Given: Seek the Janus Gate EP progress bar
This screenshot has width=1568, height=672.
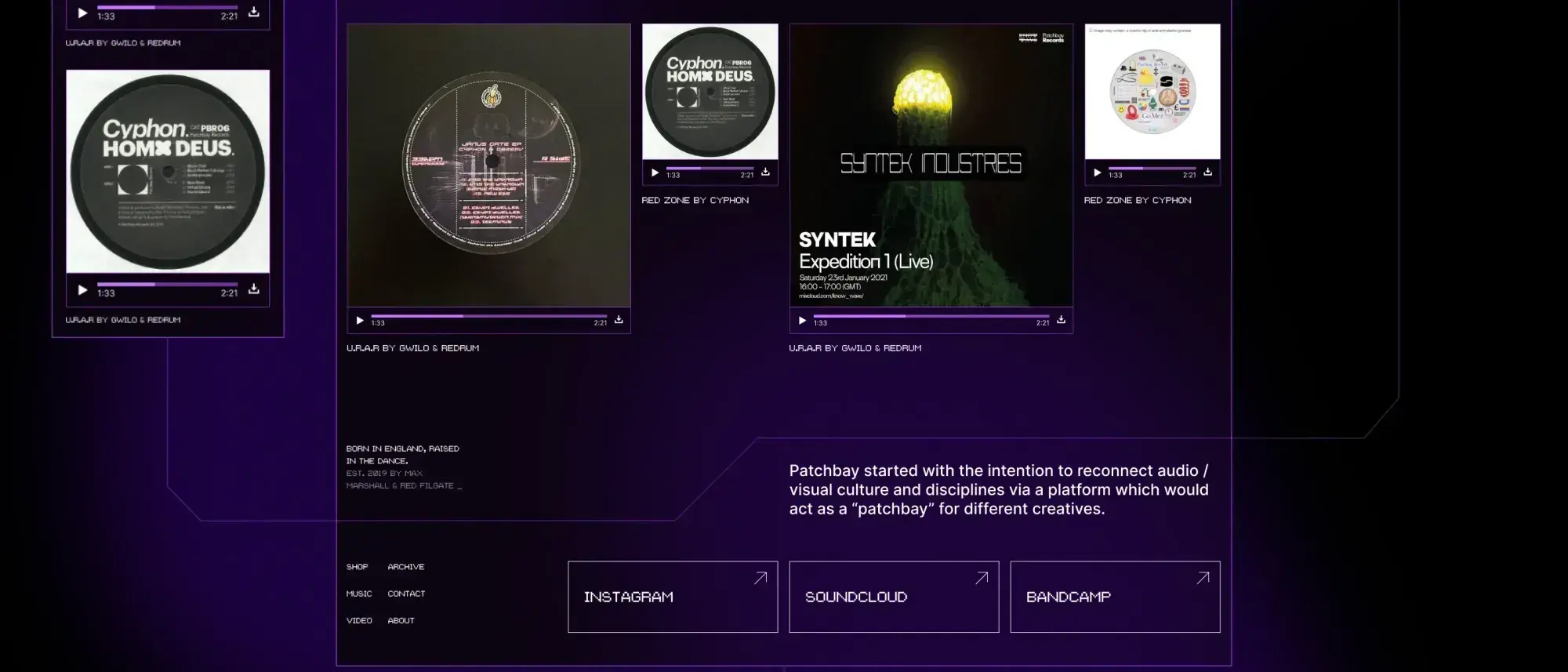Looking at the screenshot, I should 489,316.
